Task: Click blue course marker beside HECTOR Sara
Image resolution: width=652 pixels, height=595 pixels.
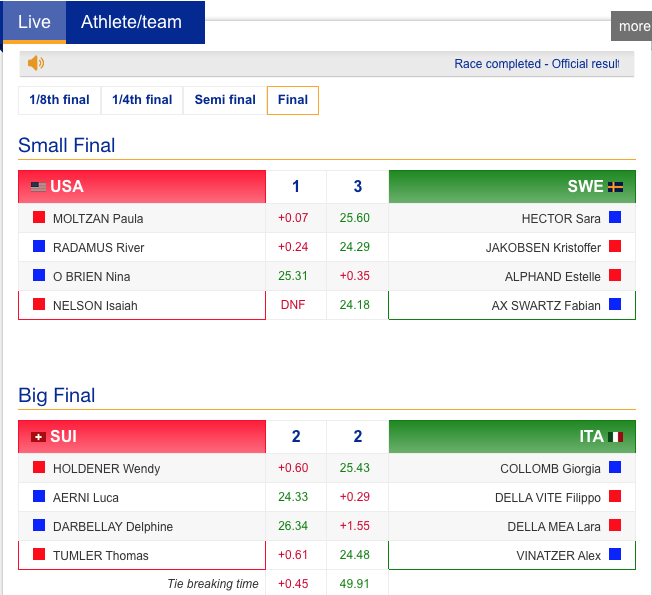Action: [x=615, y=218]
